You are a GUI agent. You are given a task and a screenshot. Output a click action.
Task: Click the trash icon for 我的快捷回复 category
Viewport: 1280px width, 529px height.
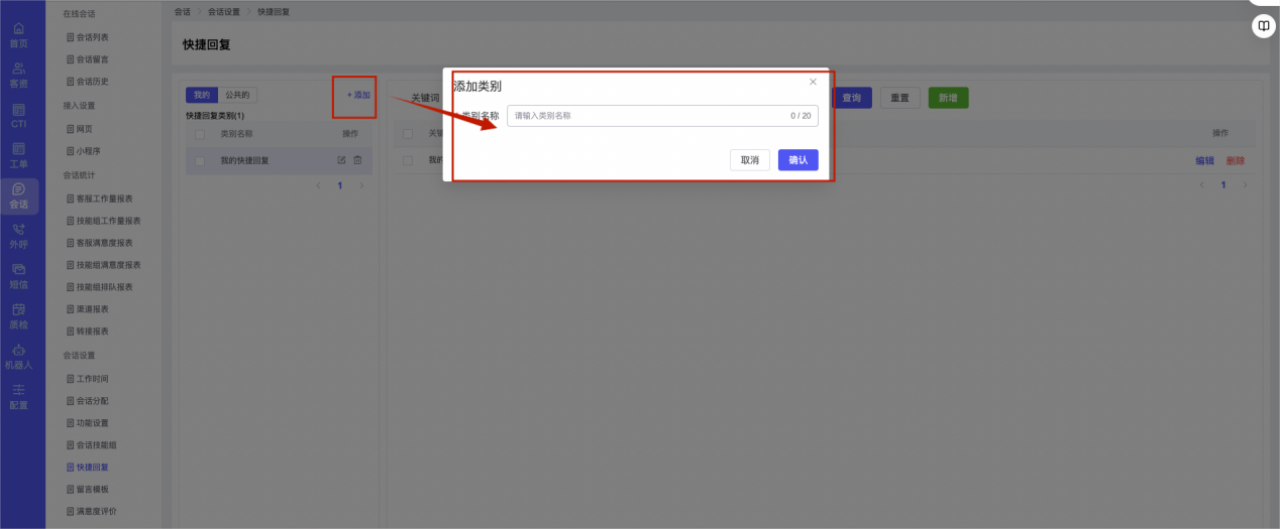point(358,160)
